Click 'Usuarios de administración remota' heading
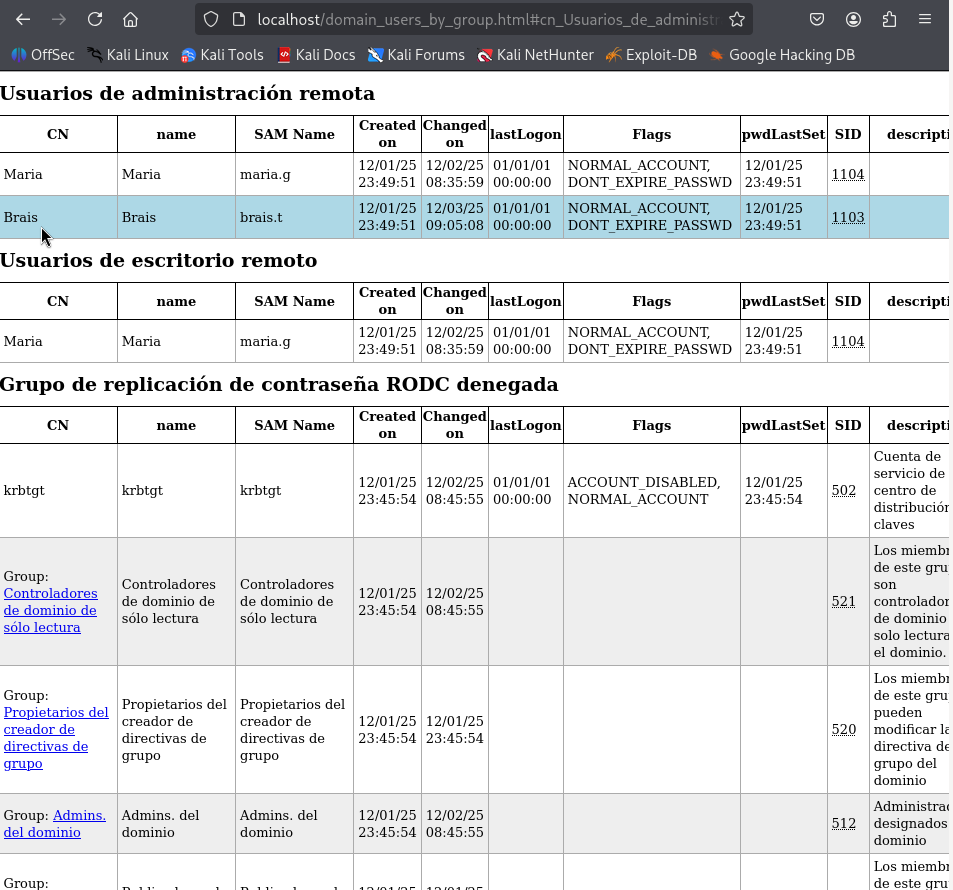Screen dimensions: 953x890 click(x=187, y=93)
